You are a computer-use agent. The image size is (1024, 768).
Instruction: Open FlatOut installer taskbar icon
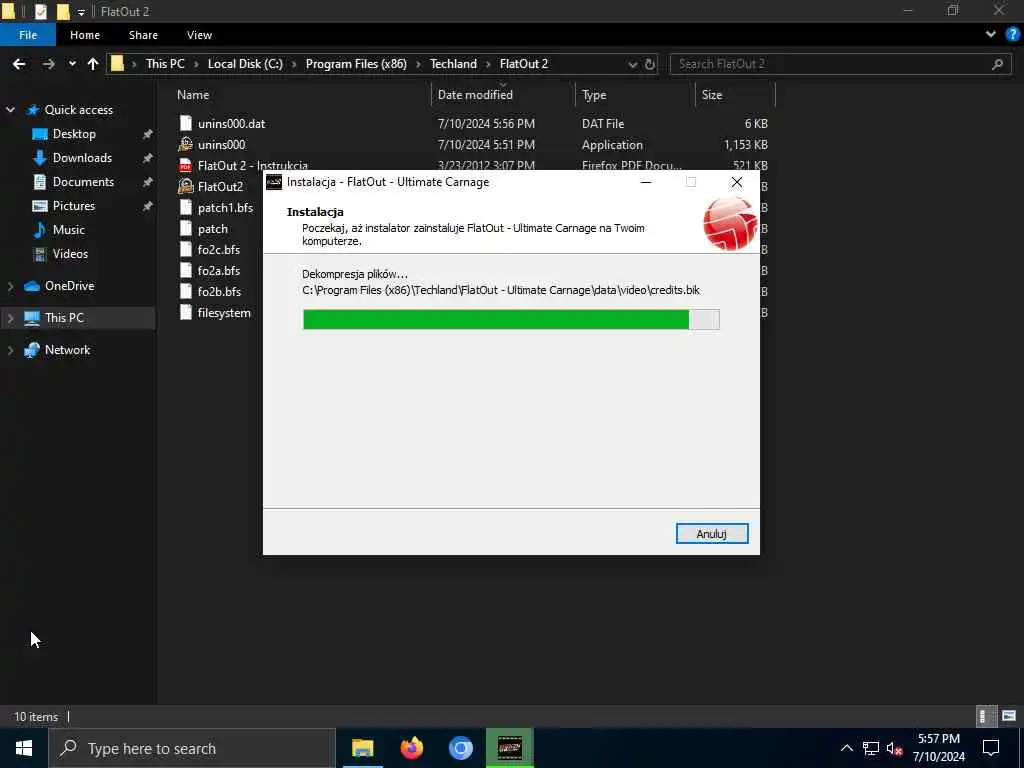(509, 748)
